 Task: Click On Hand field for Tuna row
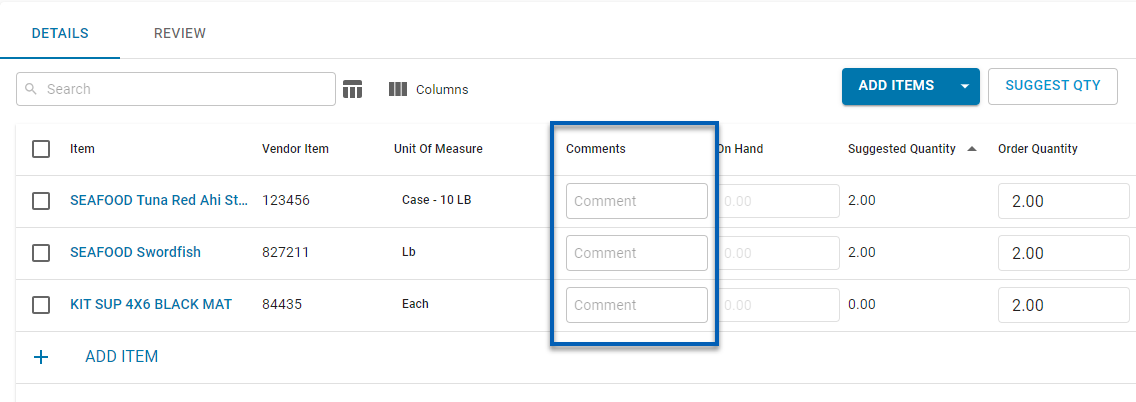tap(779, 201)
